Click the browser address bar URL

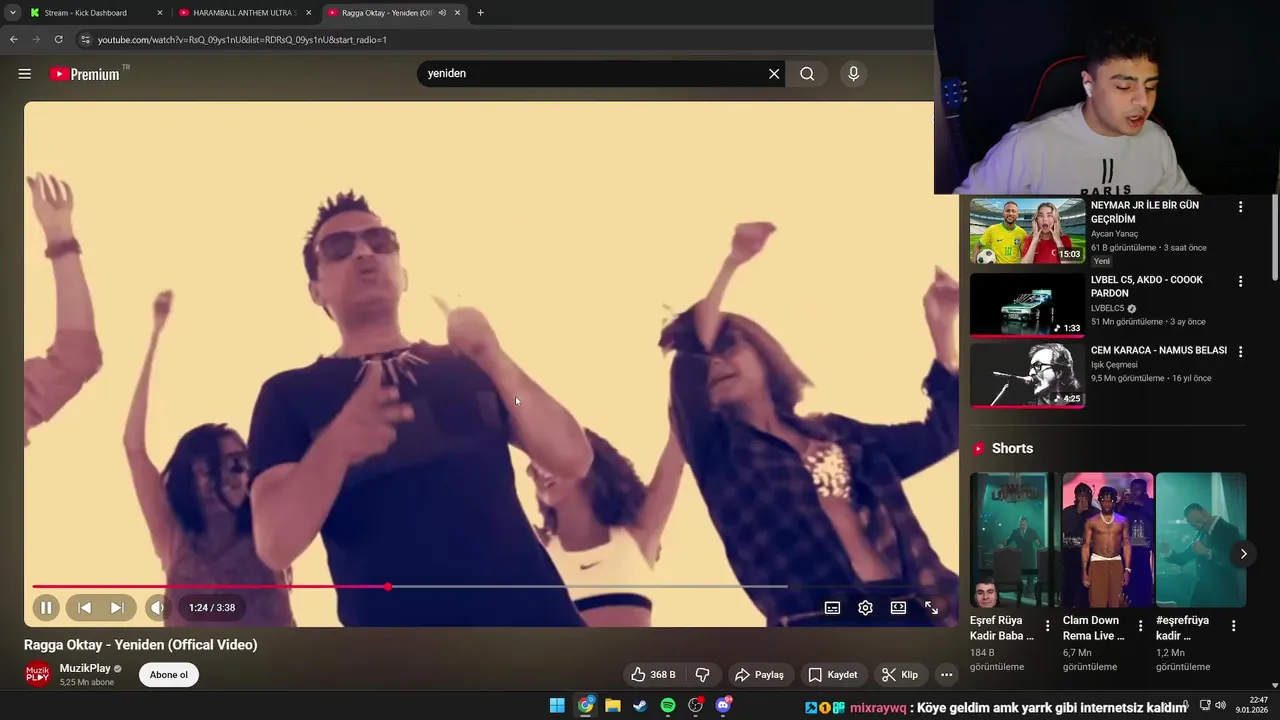pos(242,40)
